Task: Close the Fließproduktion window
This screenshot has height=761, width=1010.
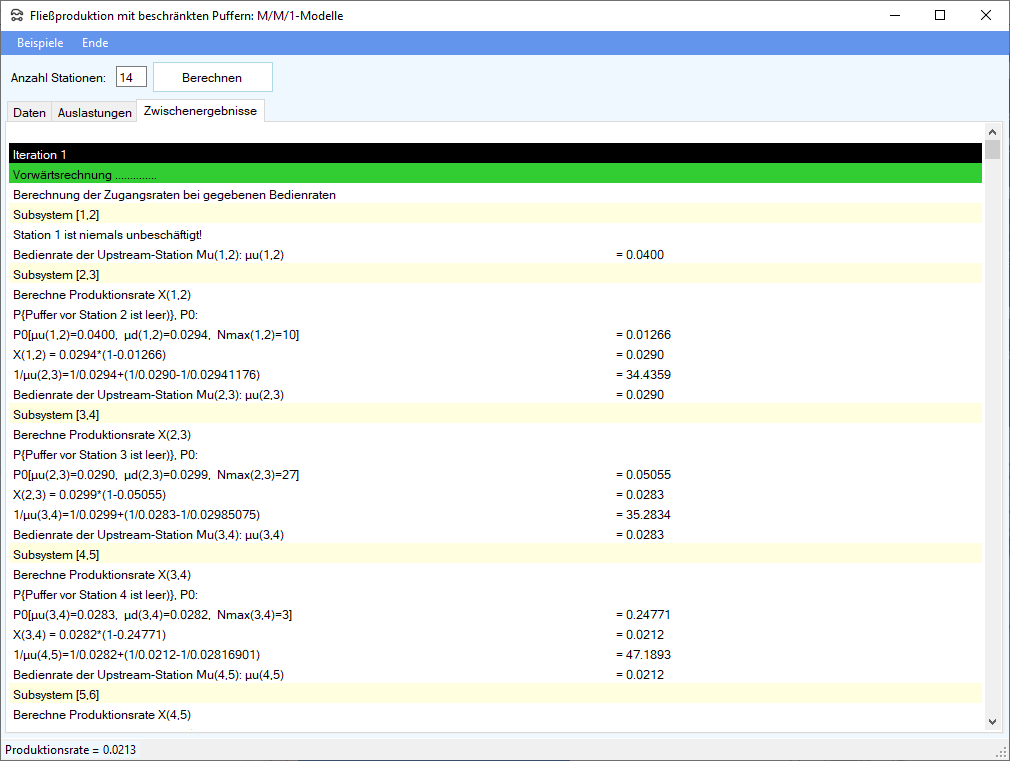Action: (x=985, y=16)
